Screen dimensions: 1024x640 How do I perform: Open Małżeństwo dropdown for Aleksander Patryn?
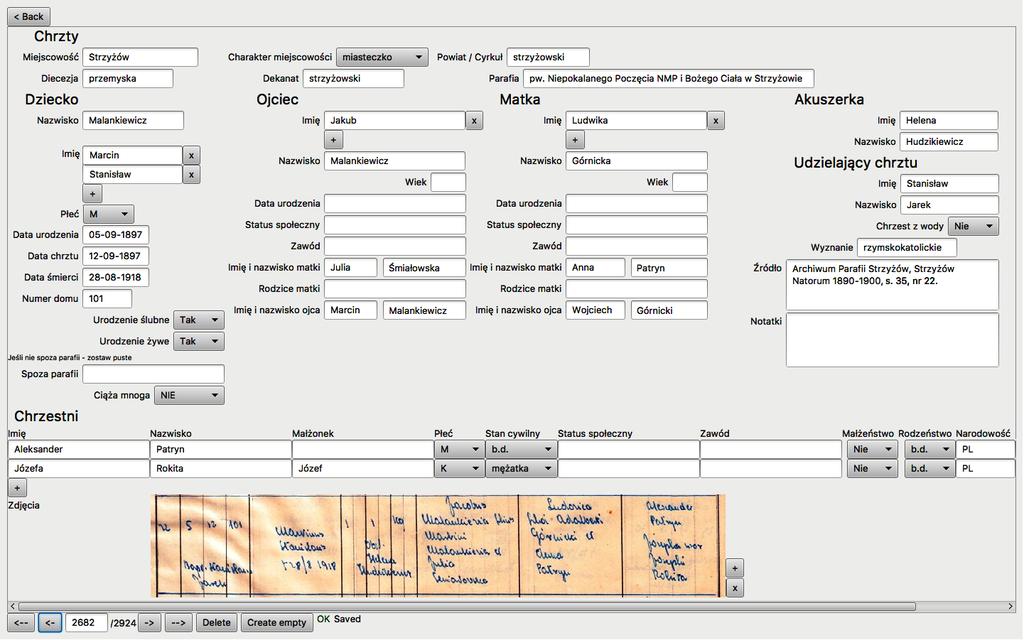pyautogui.click(x=872, y=450)
